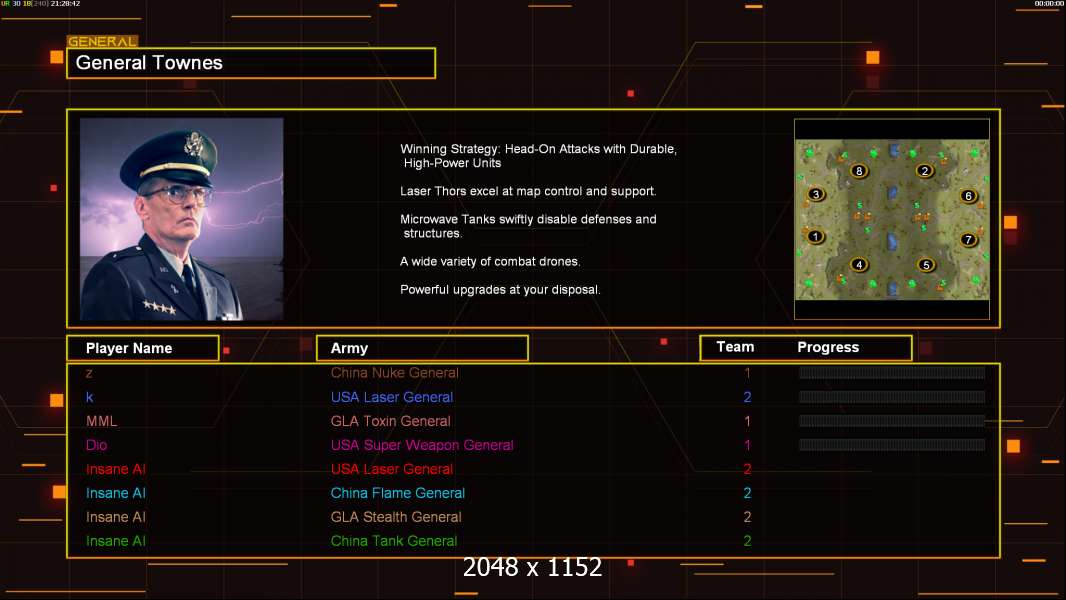
Task: Click the Microwave Tanks strategy line
Action: [528, 226]
